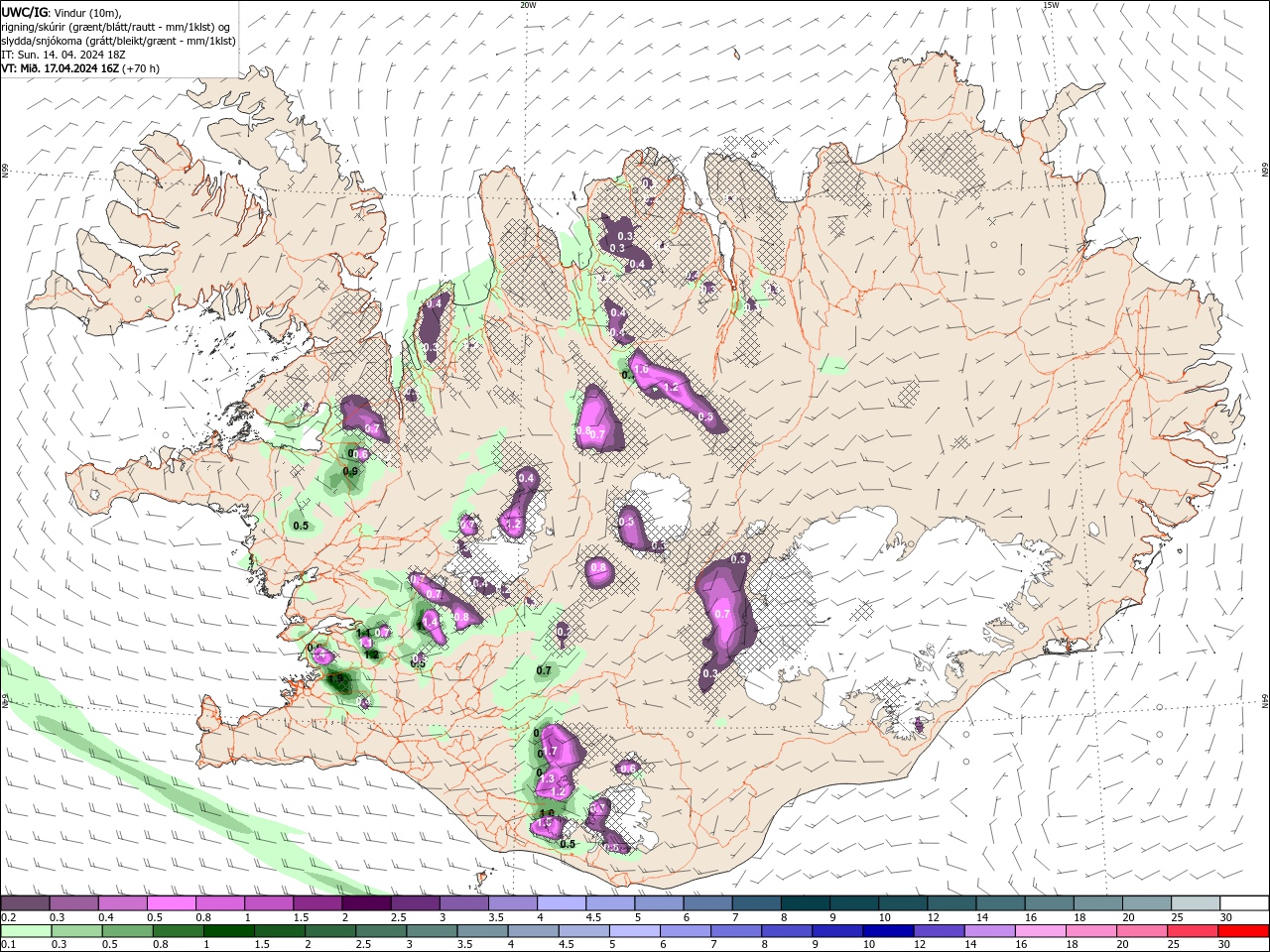This screenshot has height=952, width=1270.
Task: Click the palest green 0.1 swatch in rain legend
Action: pos(26,931)
